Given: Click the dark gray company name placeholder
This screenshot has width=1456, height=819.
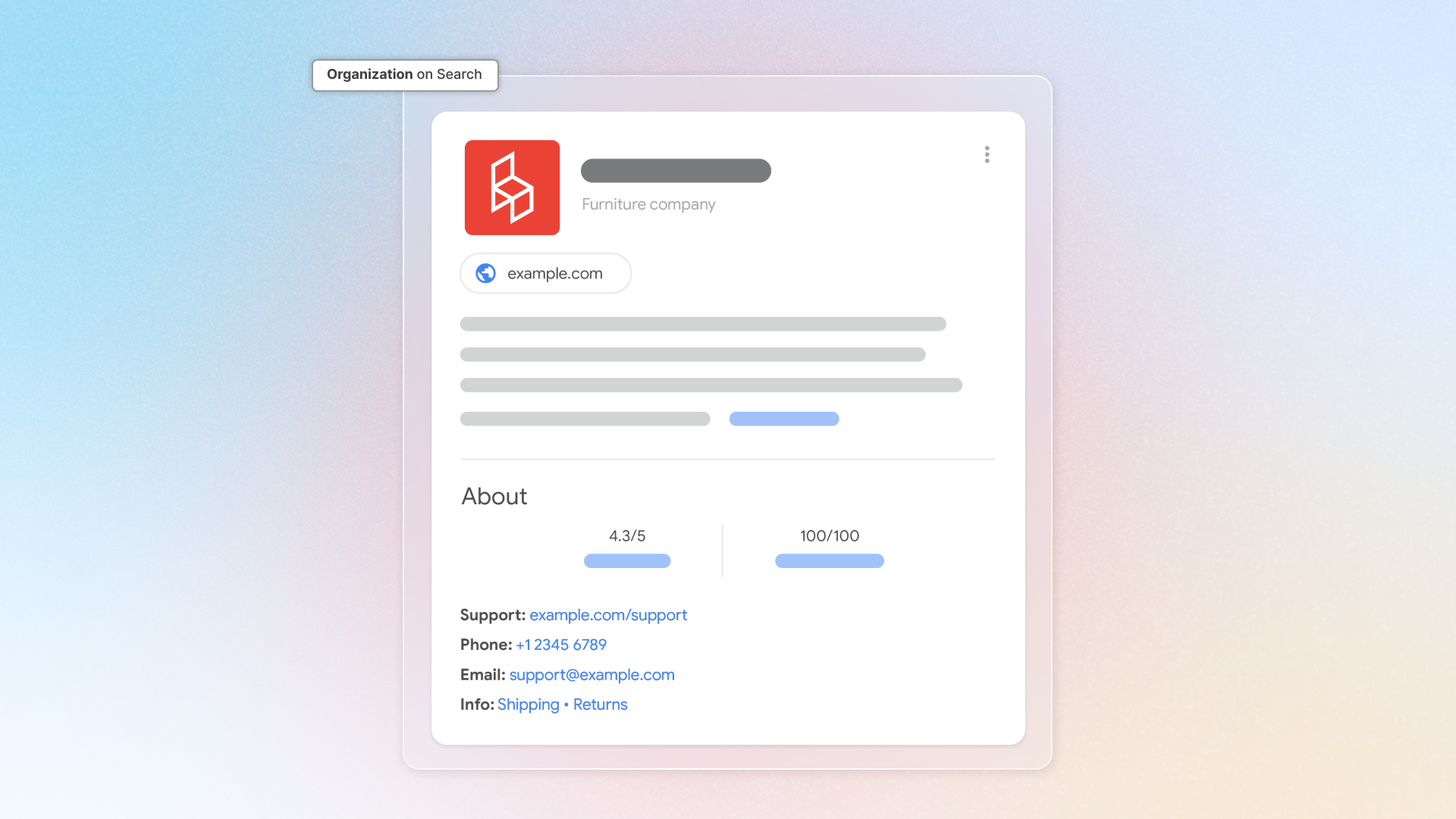Looking at the screenshot, I should [675, 171].
